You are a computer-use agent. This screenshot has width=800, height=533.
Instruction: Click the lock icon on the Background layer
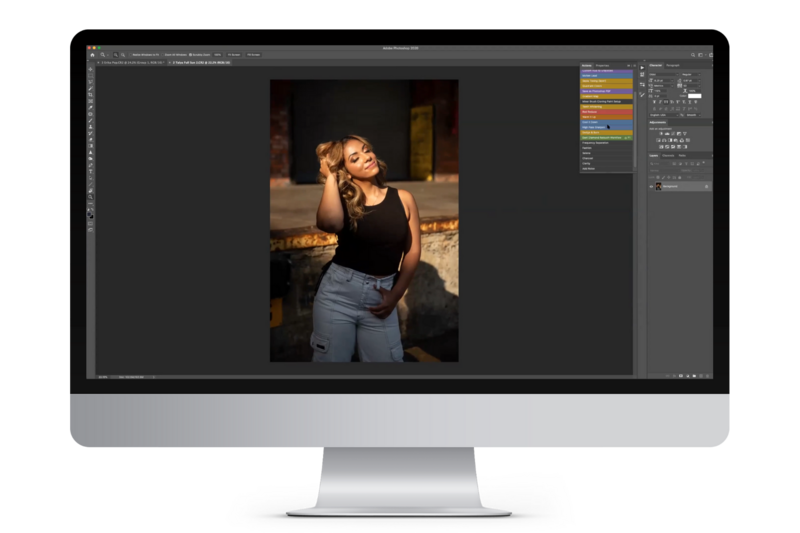[706, 186]
